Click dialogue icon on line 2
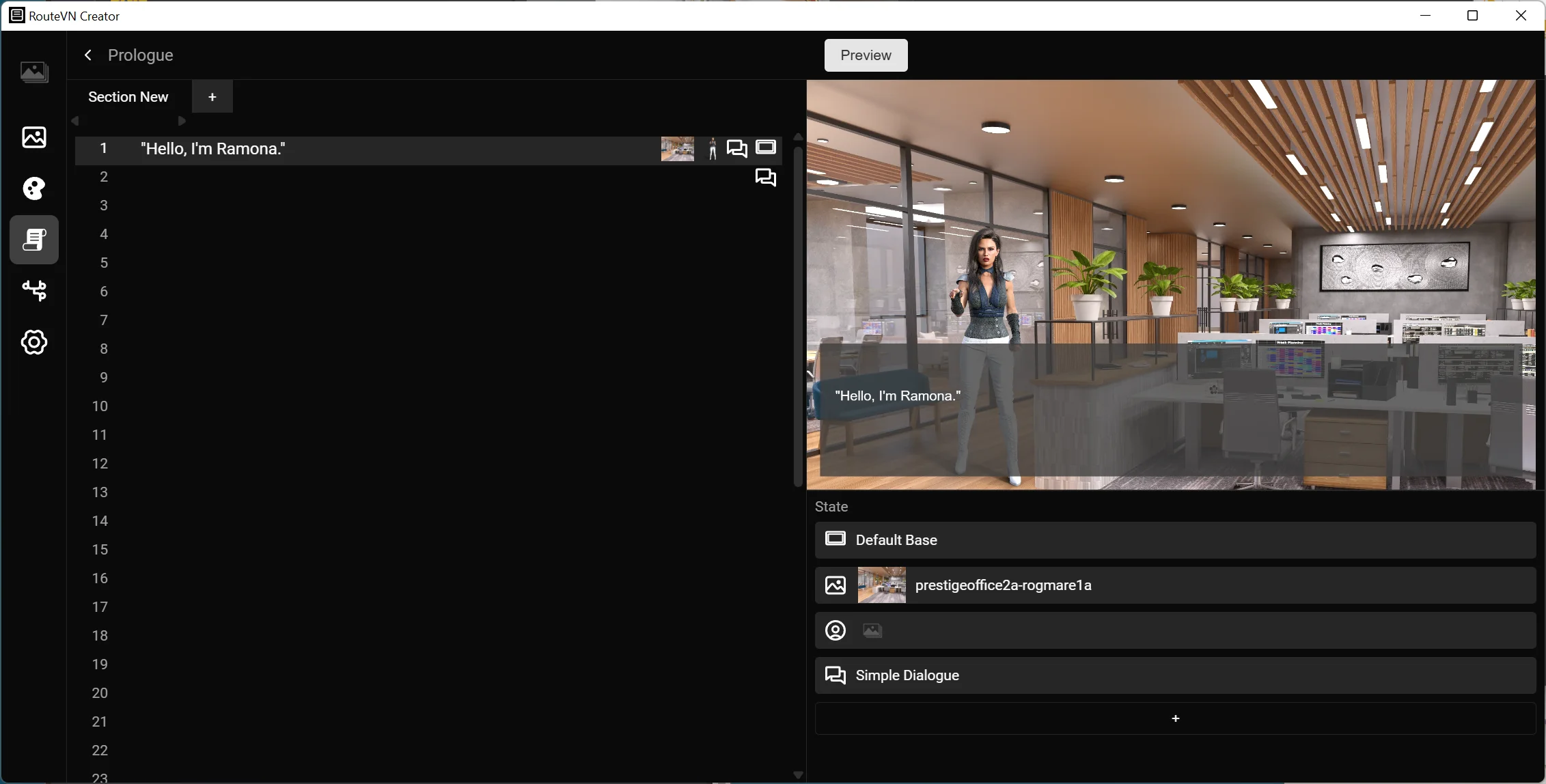 766,178
